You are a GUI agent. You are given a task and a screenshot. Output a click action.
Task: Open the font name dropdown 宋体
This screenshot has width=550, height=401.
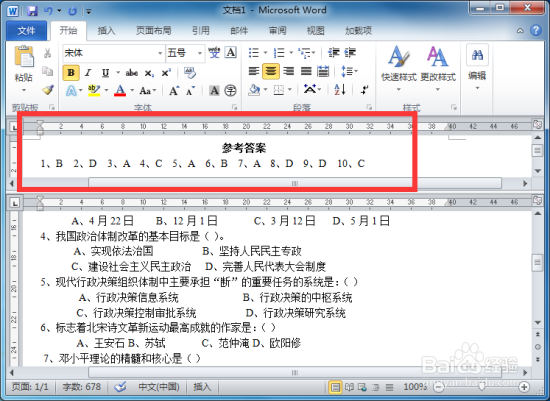160,53
